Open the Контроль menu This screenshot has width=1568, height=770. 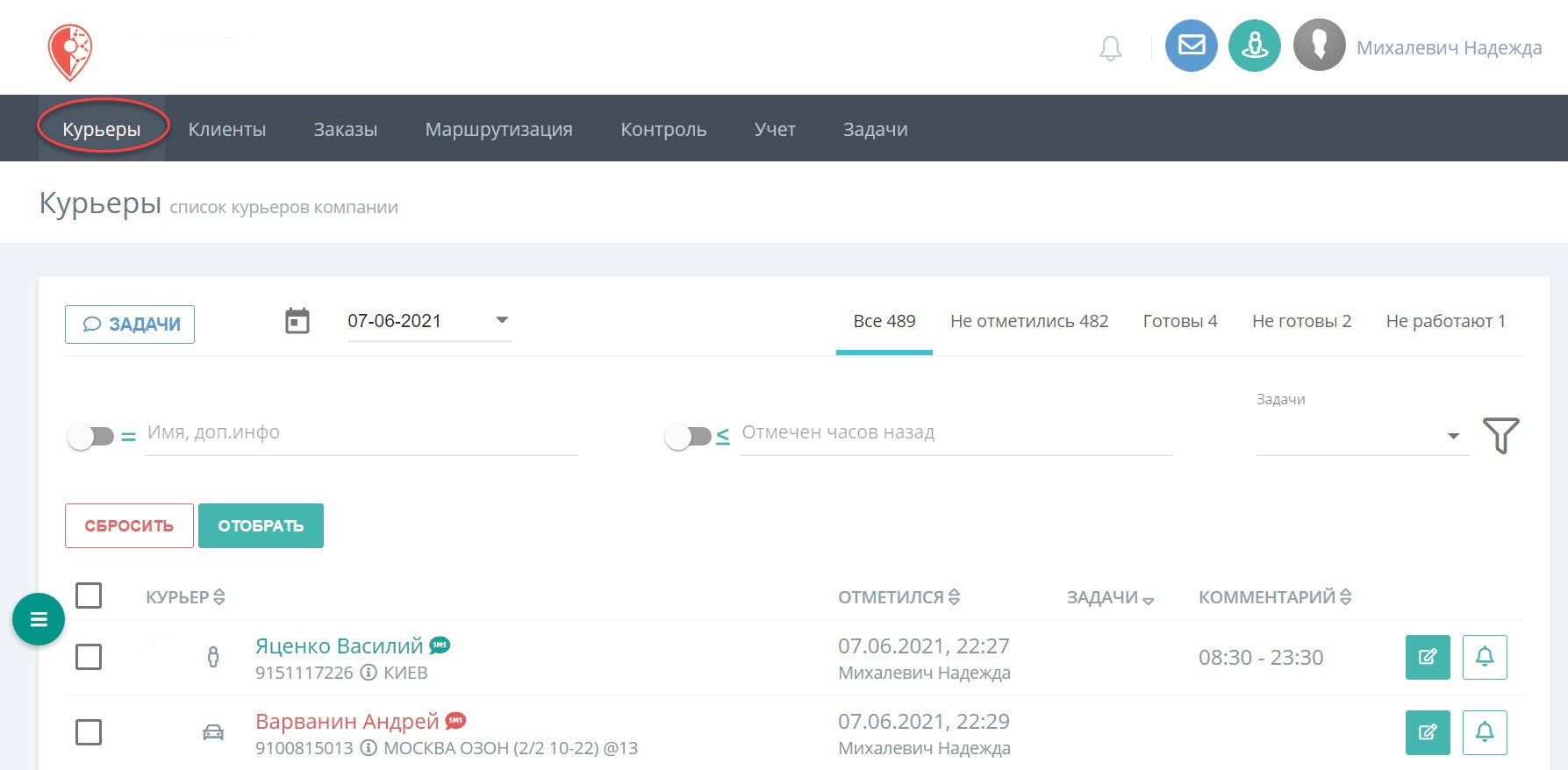pos(663,129)
